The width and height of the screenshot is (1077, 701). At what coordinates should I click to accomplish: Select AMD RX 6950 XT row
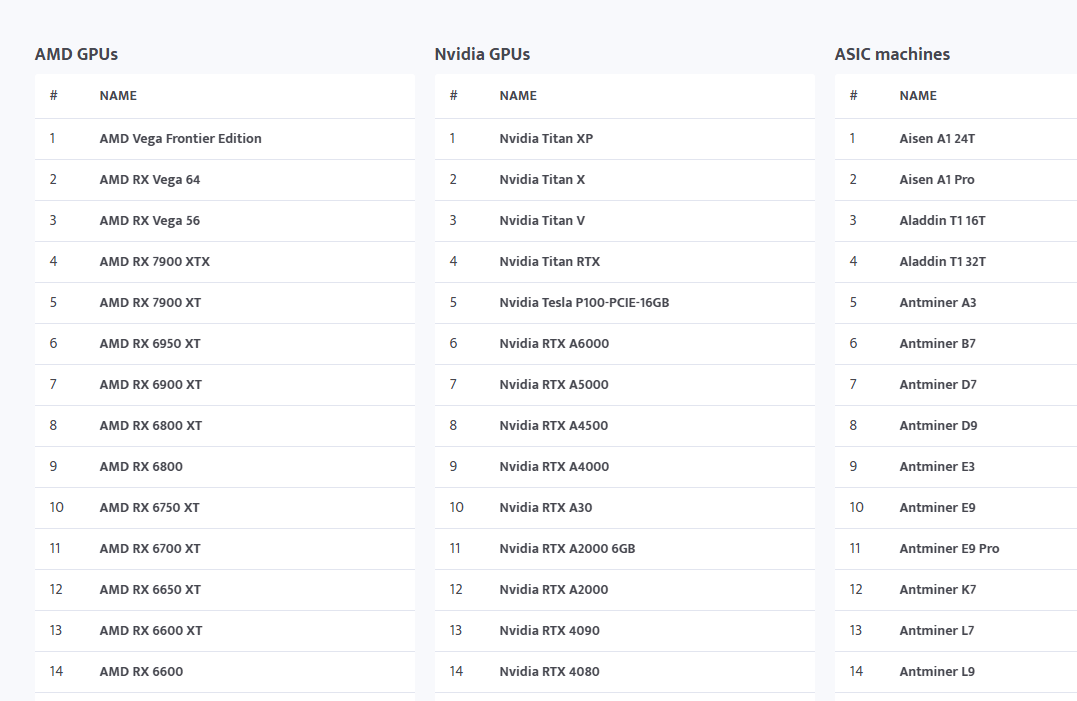coord(150,344)
